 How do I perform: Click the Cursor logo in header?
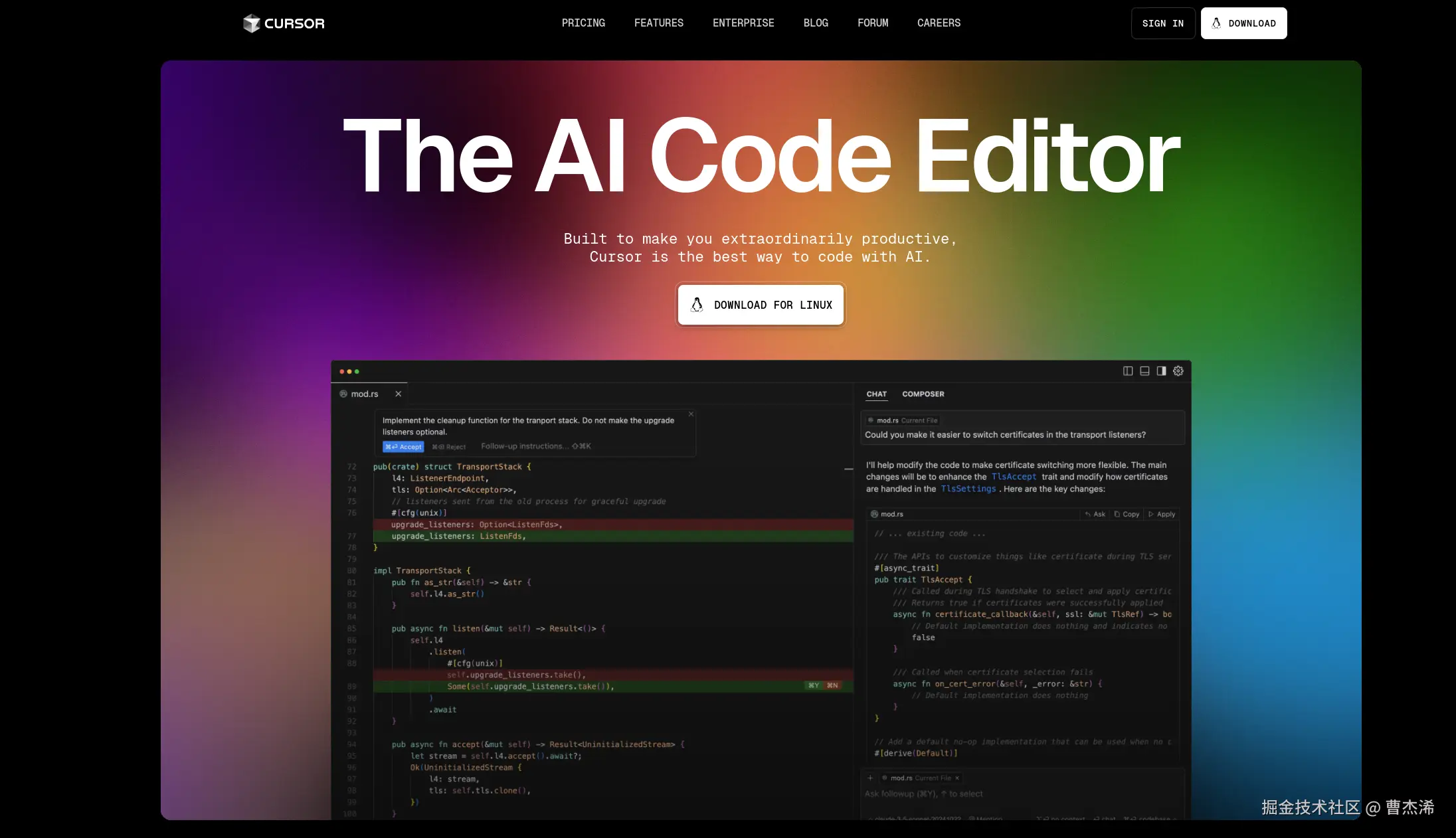click(284, 23)
